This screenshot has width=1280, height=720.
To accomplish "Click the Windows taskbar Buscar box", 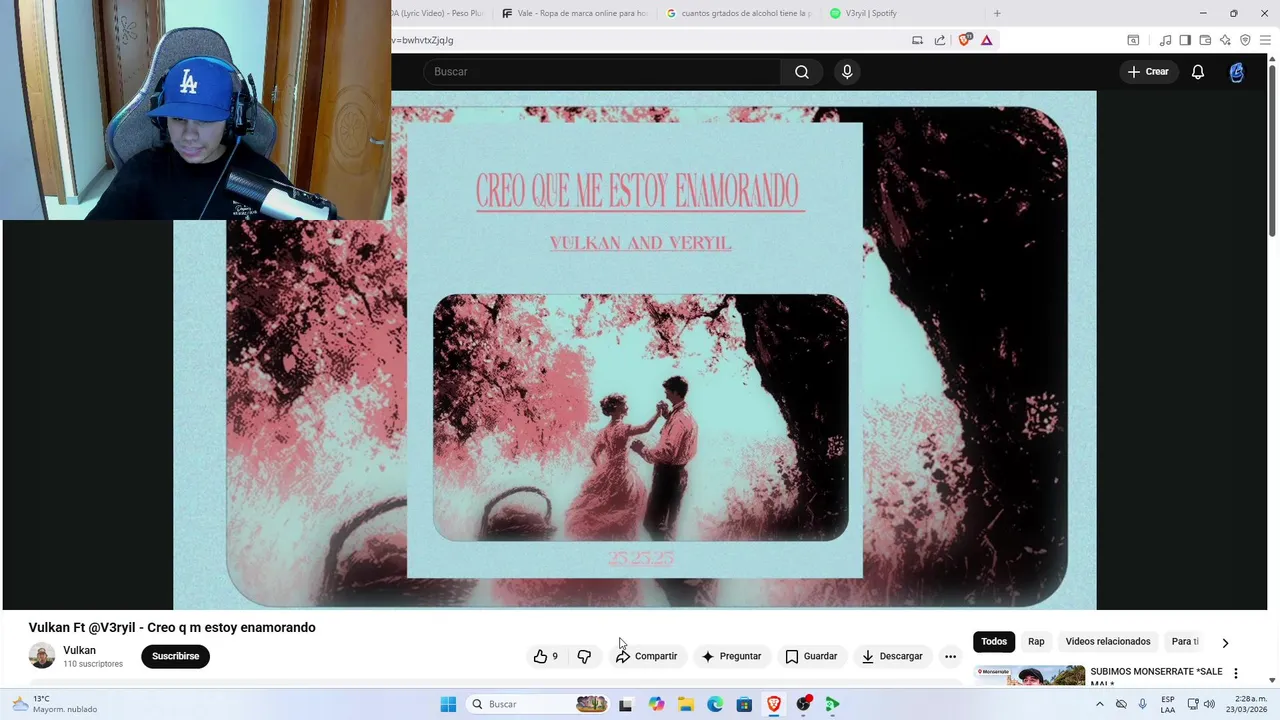I will click(x=538, y=704).
